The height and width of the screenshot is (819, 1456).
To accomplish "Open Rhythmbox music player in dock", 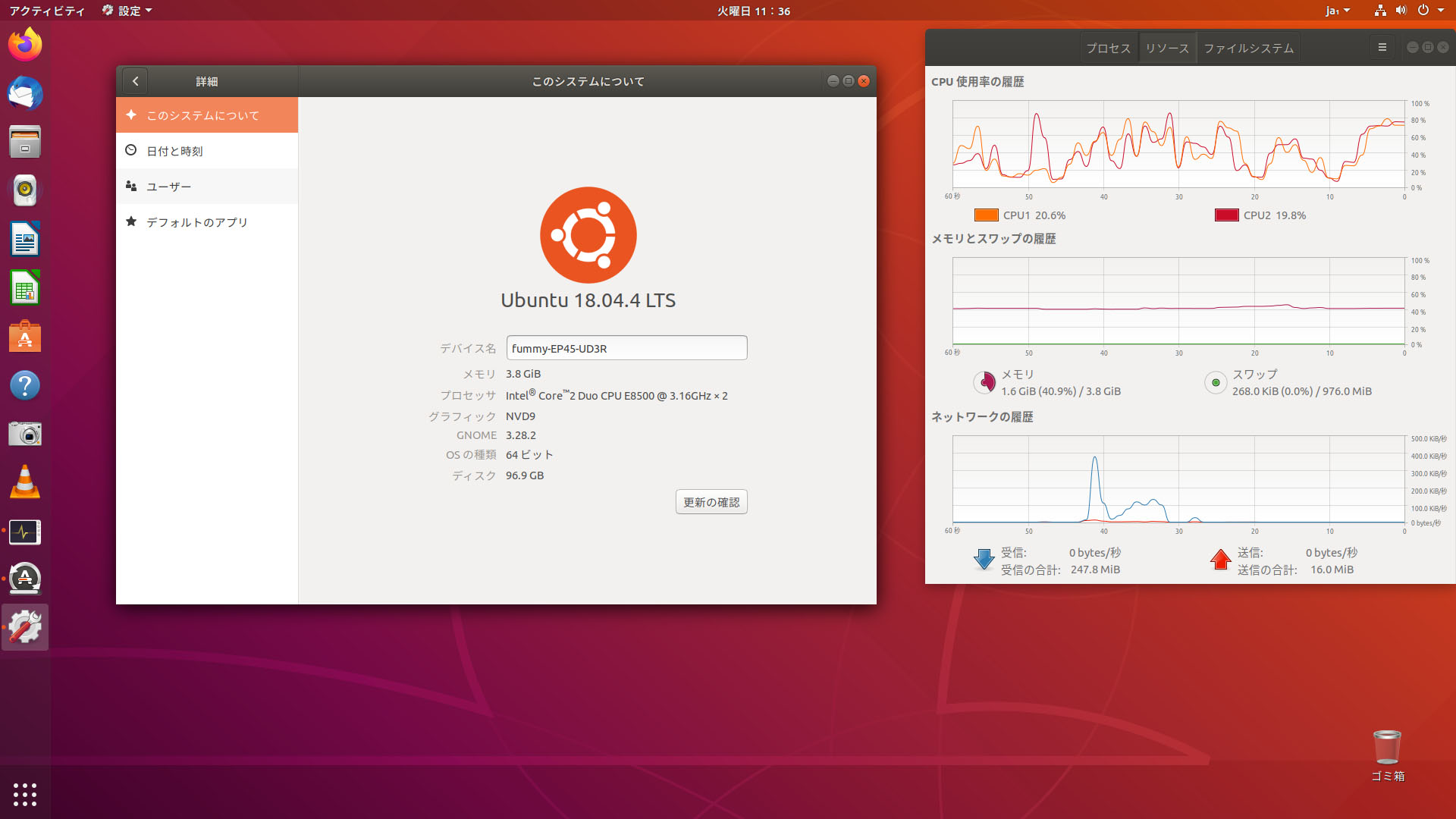I will (x=25, y=190).
